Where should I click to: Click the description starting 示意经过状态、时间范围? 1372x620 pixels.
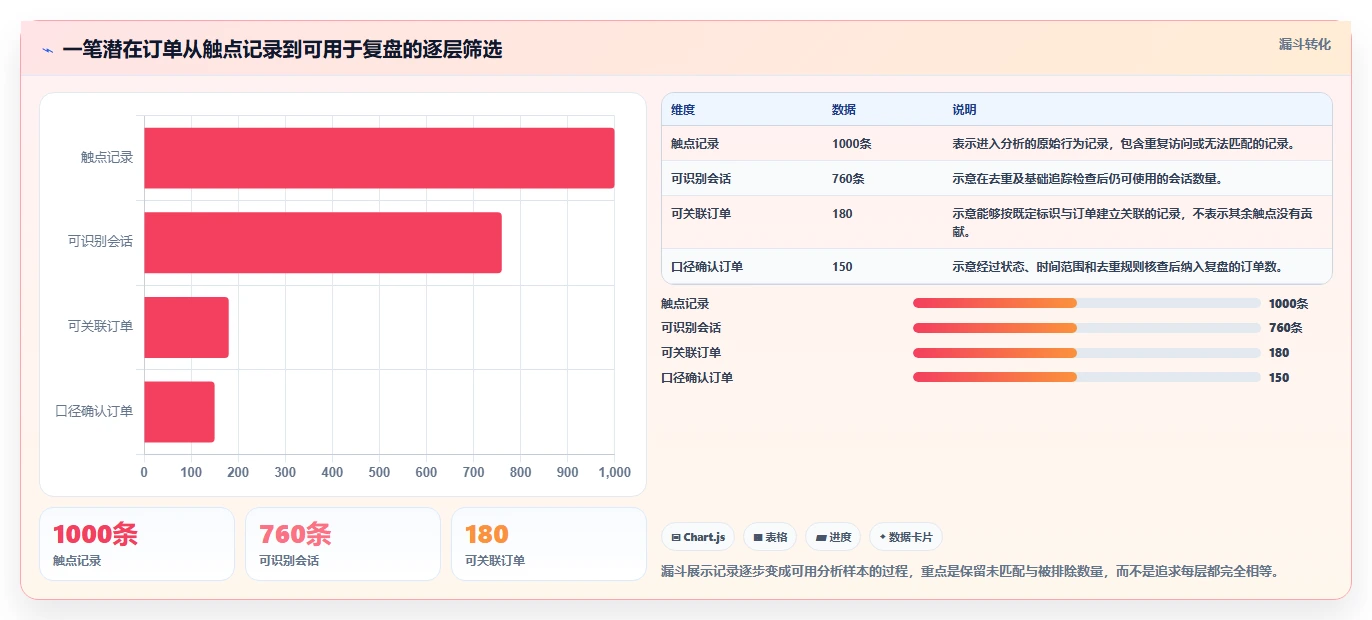pyautogui.click(x=1117, y=267)
